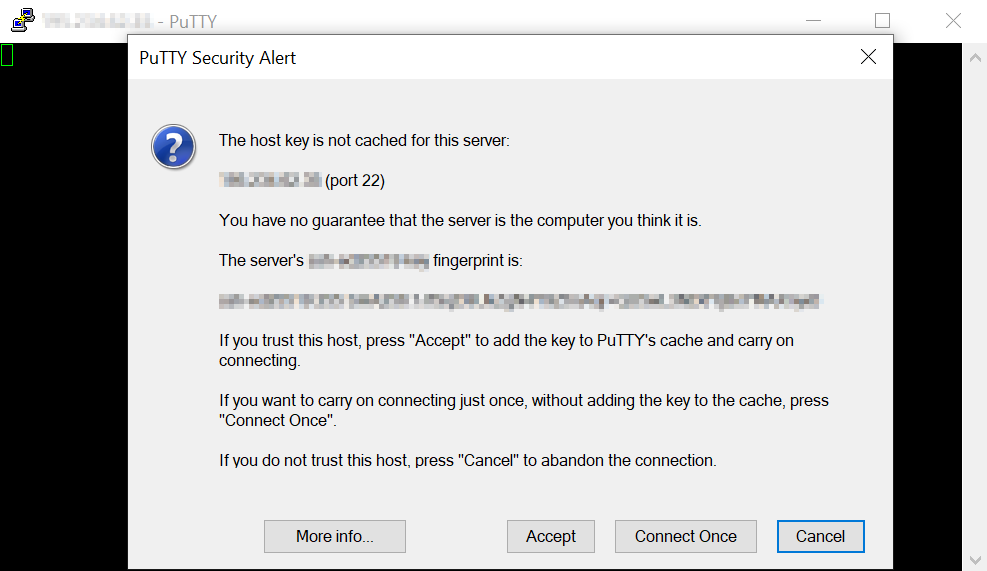Close the main PuTTY window
This screenshot has height=571, width=987.
point(953,20)
